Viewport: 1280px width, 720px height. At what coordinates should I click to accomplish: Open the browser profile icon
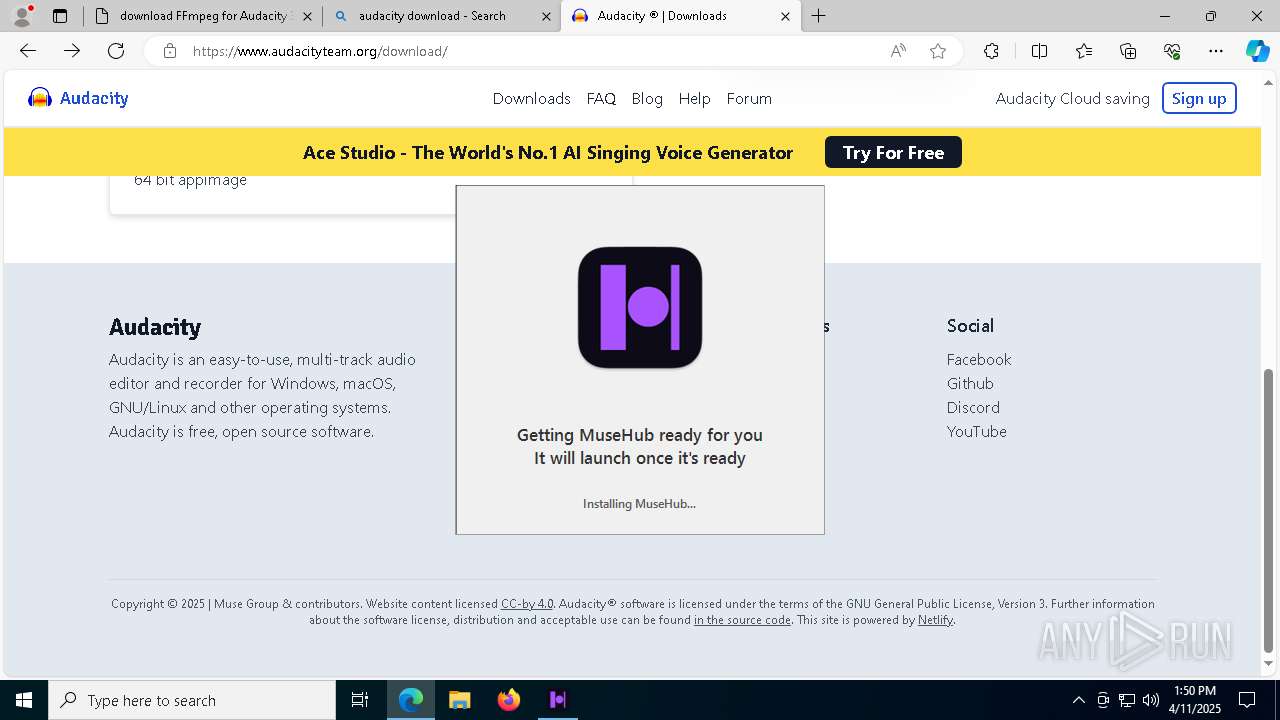(x=22, y=16)
